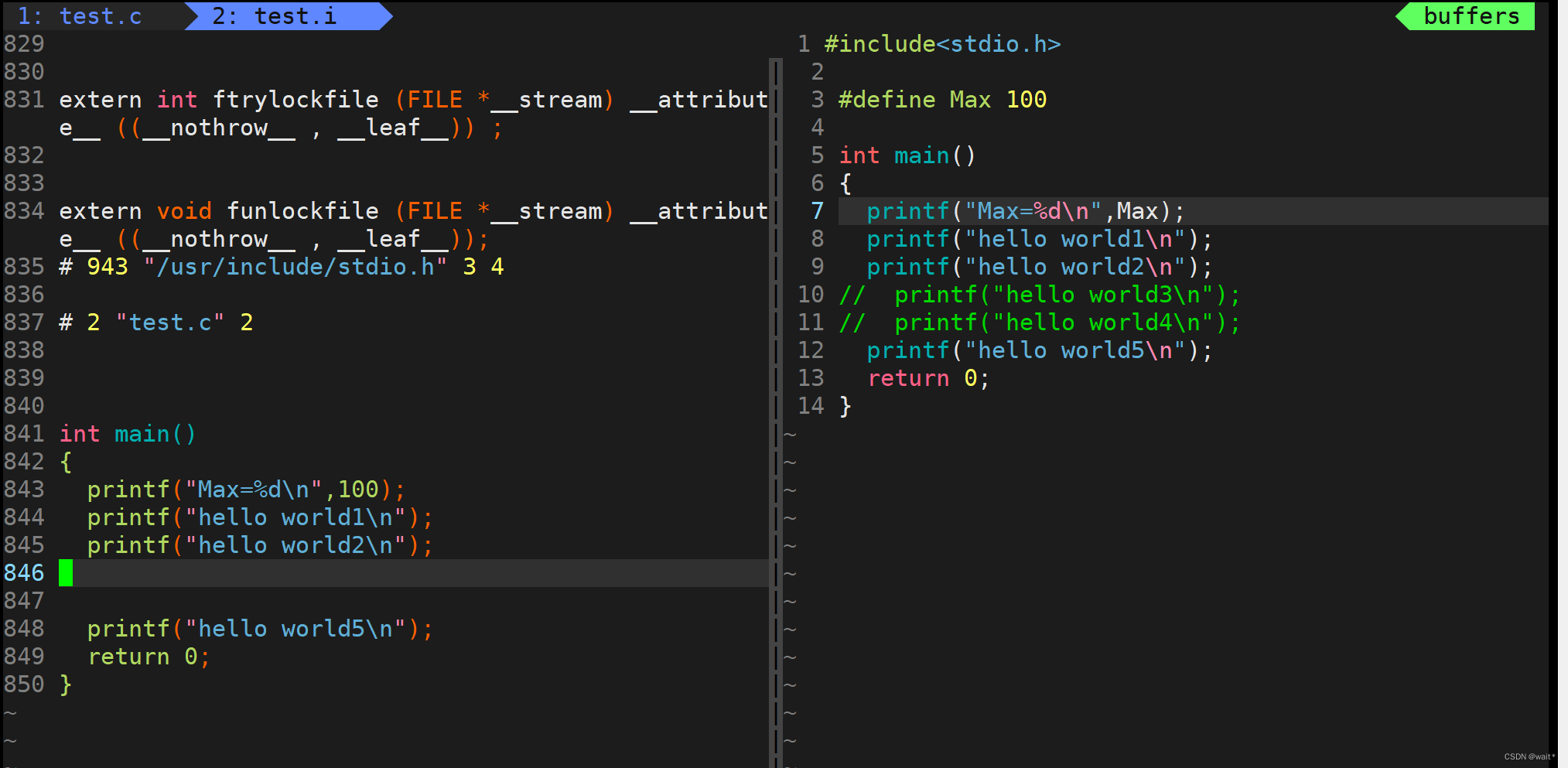This screenshot has width=1568, height=768.
Task: Click printf("Max=%d\n",100) on line 843
Action: (247, 490)
